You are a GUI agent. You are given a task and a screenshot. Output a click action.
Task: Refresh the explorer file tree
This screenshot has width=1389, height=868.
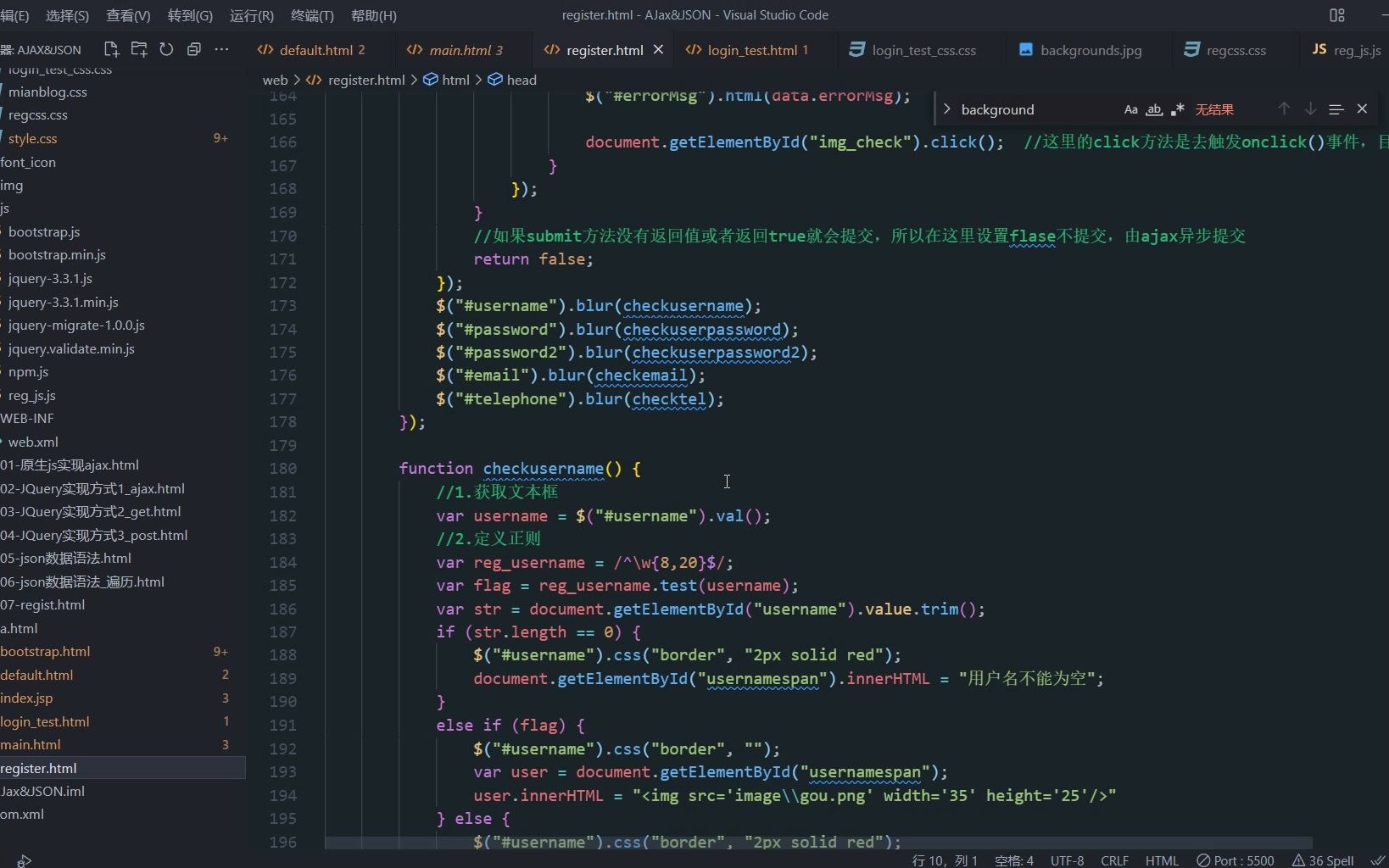click(166, 49)
